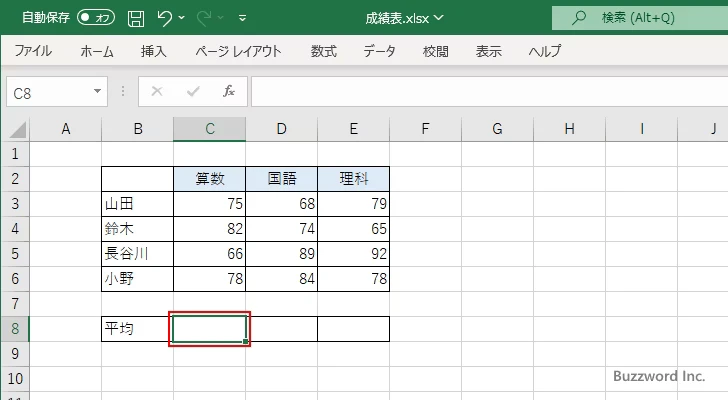Viewport: 728px width, 400px height.
Task: Click the formula bar input area
Action: click(489, 92)
